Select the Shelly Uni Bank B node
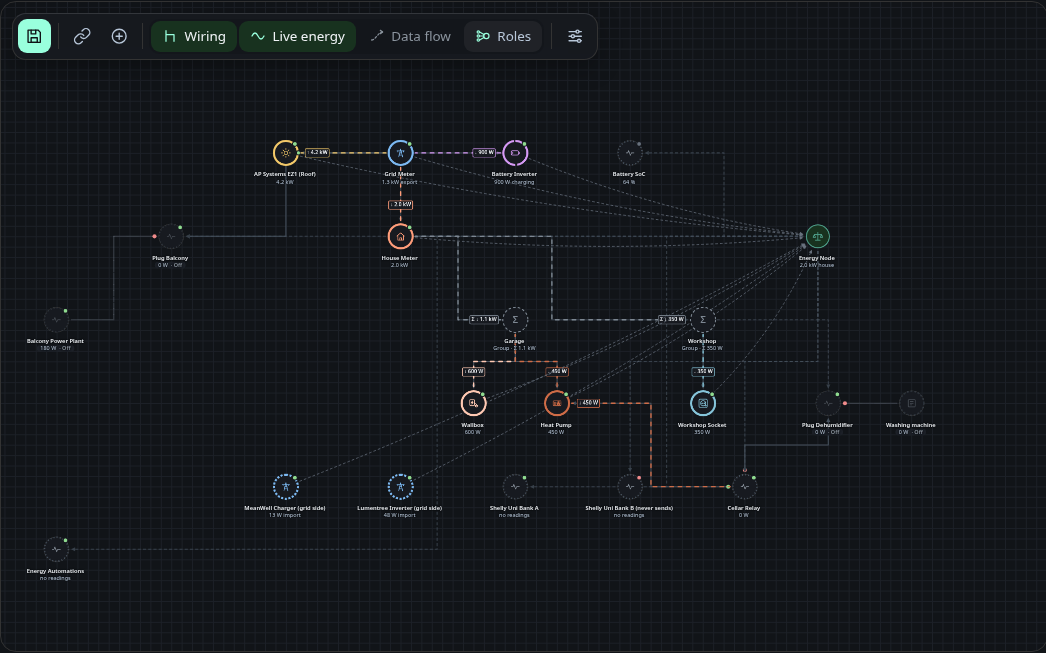The width and height of the screenshot is (1046, 653). pyautogui.click(x=629, y=486)
